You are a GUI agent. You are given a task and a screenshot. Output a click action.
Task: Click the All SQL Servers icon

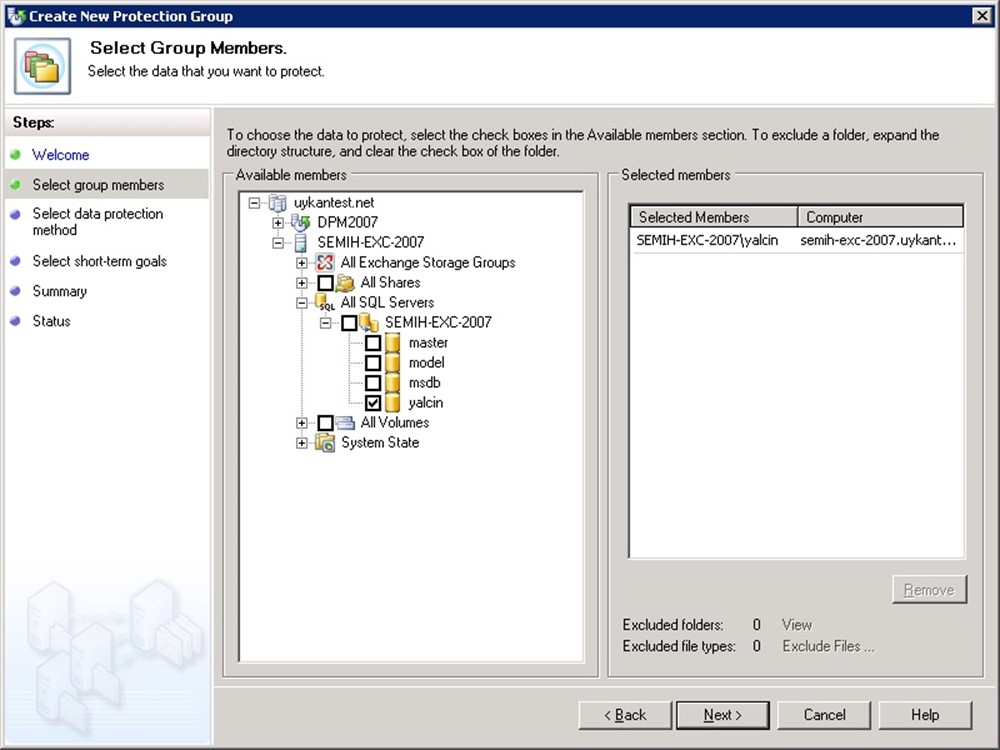(324, 303)
